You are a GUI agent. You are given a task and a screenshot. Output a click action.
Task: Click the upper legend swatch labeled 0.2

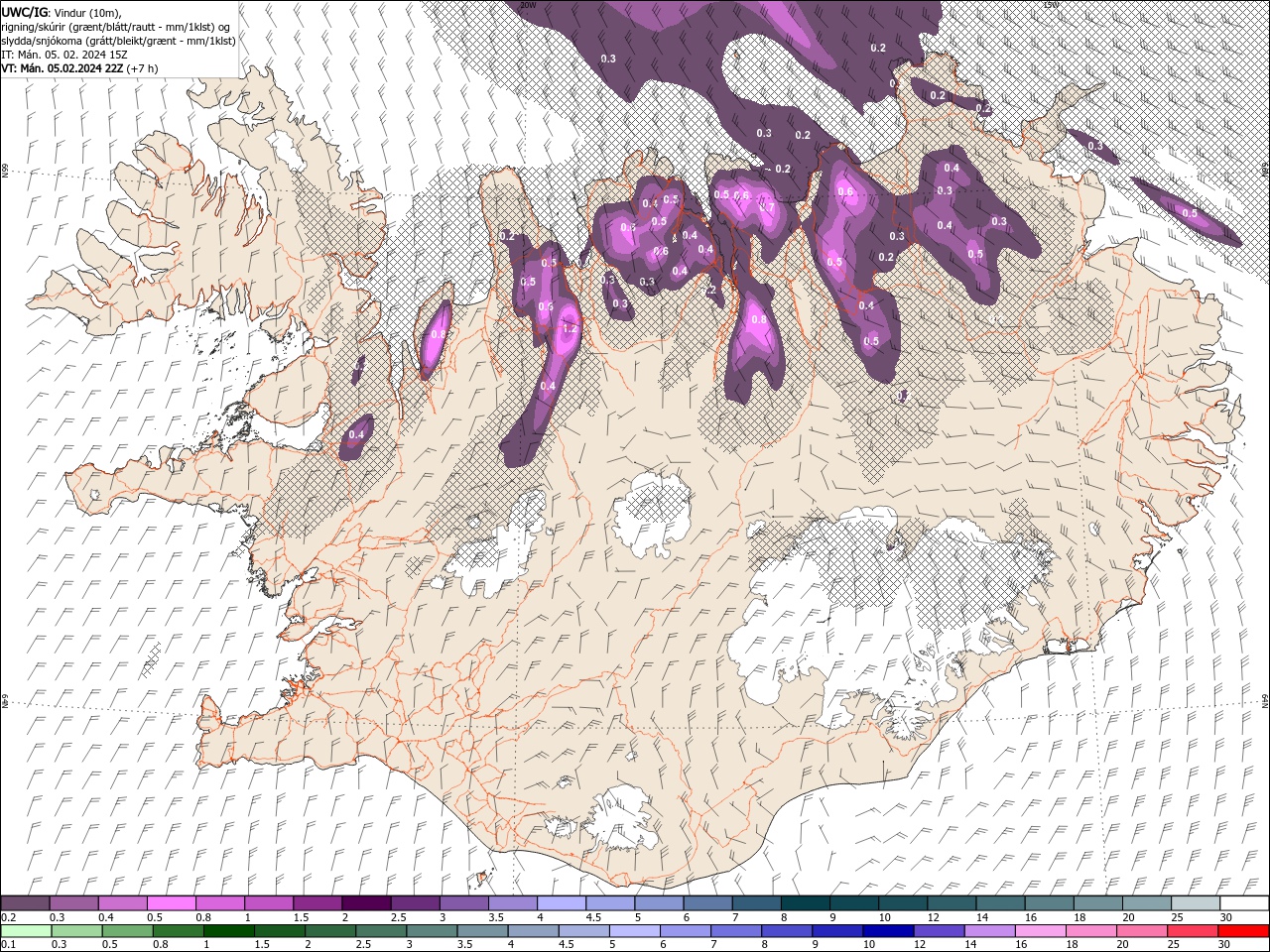26,903
